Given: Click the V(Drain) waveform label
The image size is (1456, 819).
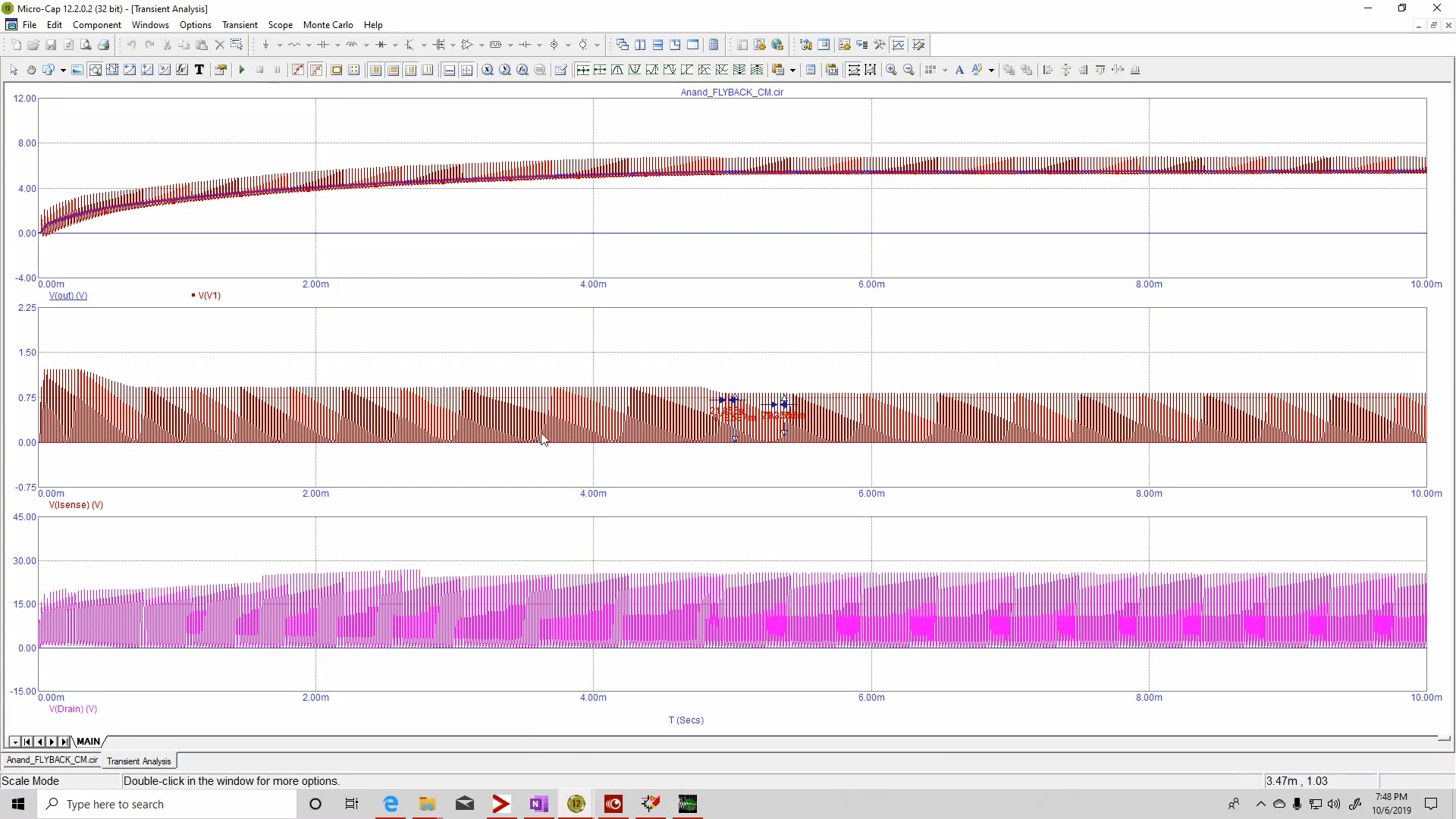Looking at the screenshot, I should click(x=73, y=709).
